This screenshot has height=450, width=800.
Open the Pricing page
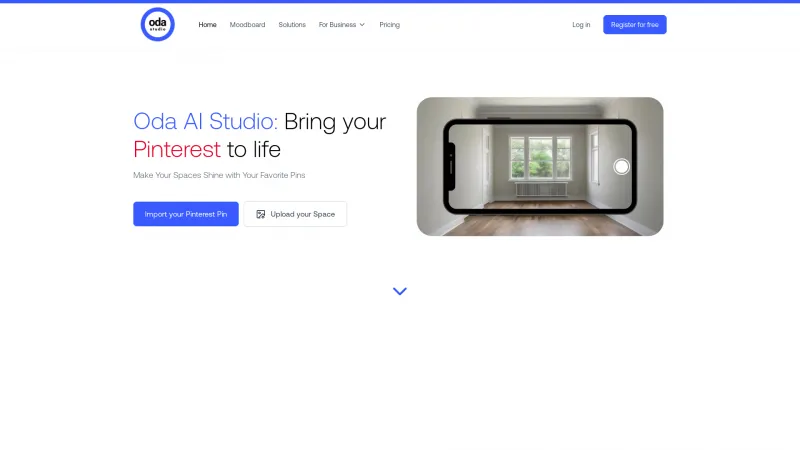click(389, 24)
